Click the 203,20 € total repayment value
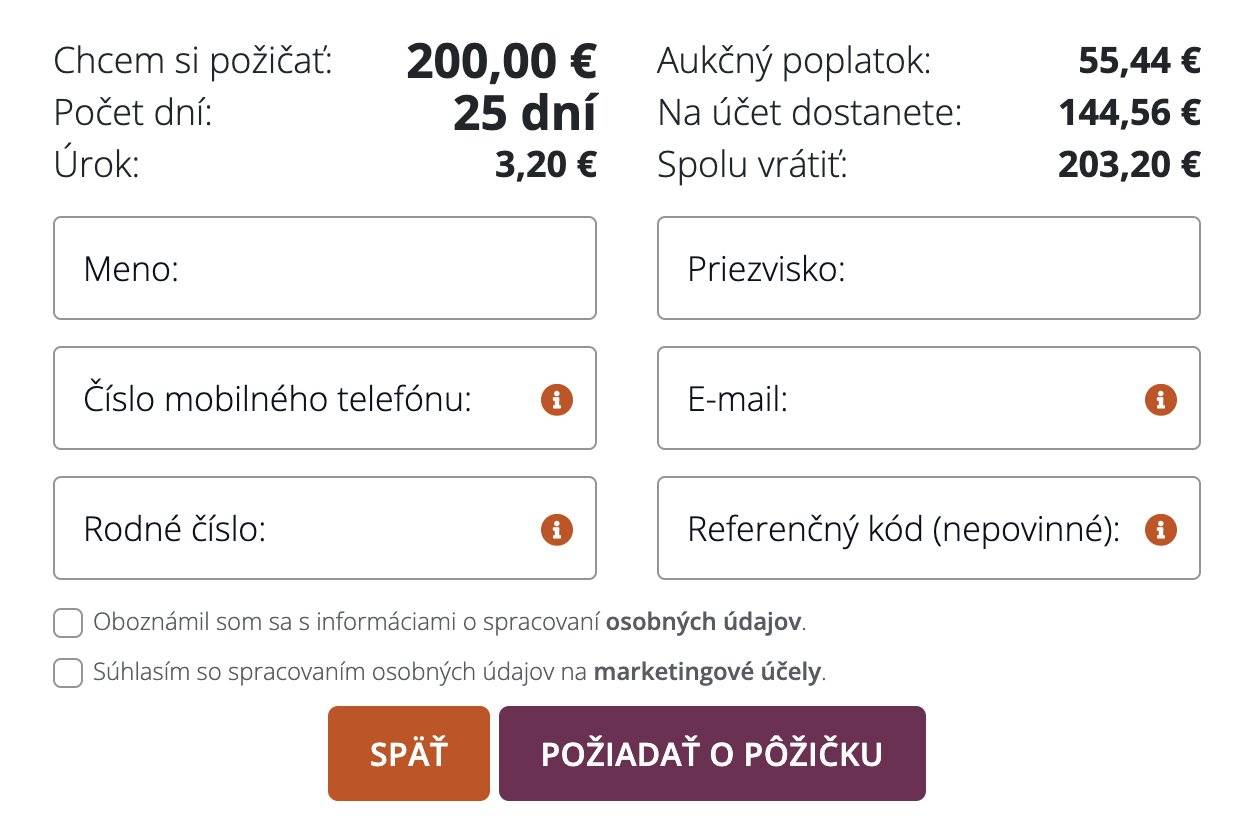 [1128, 165]
